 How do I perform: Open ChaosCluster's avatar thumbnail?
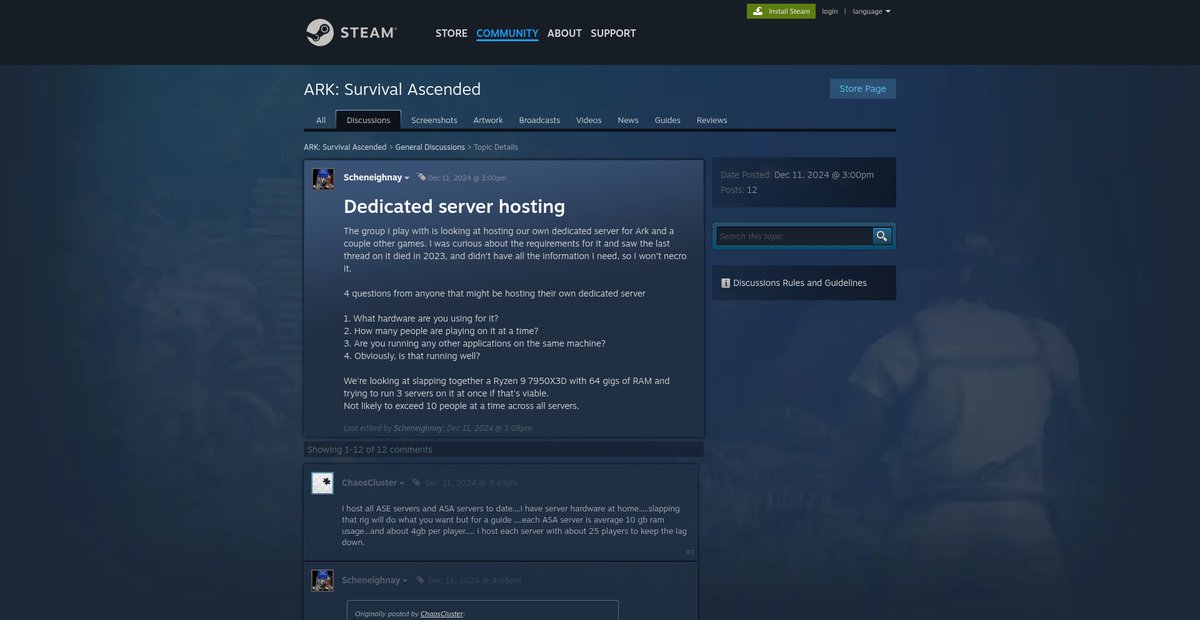click(x=322, y=483)
